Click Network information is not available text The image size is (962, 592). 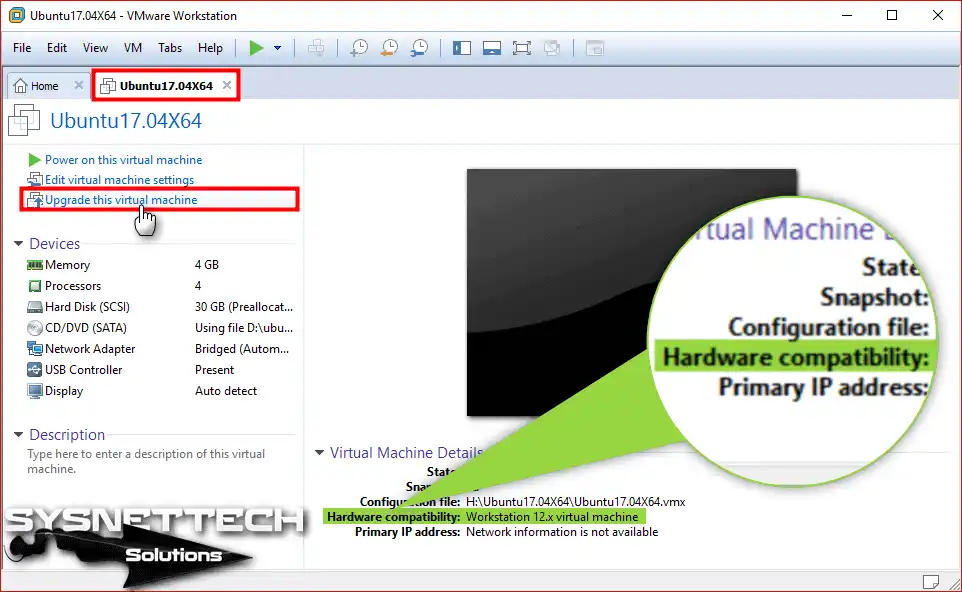pyautogui.click(x=562, y=532)
